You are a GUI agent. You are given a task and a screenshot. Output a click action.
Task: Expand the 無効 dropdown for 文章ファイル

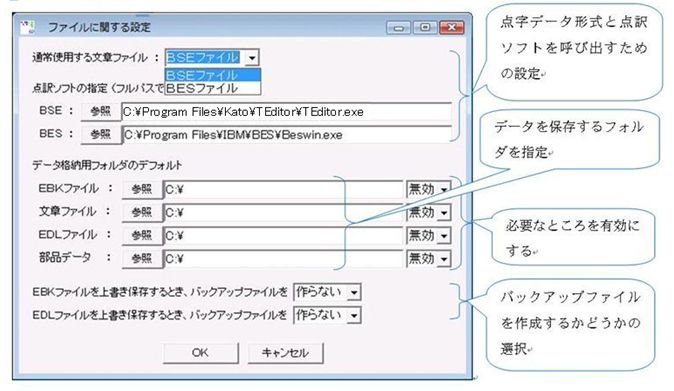click(444, 213)
